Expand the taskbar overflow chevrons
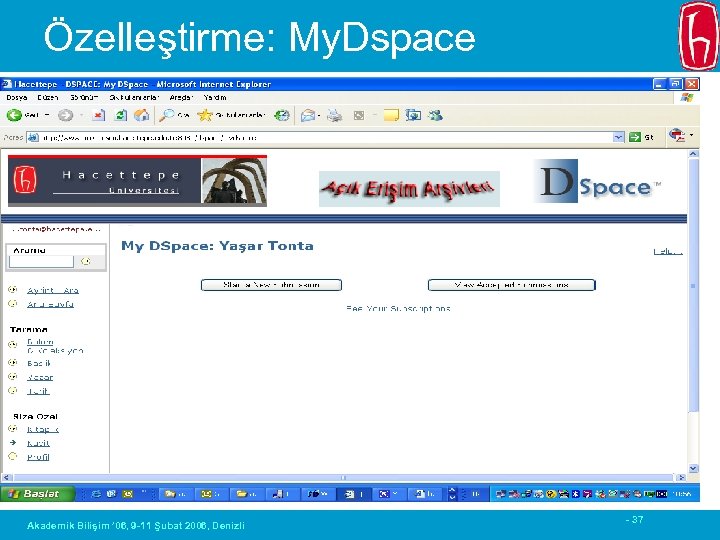 [x=452, y=494]
